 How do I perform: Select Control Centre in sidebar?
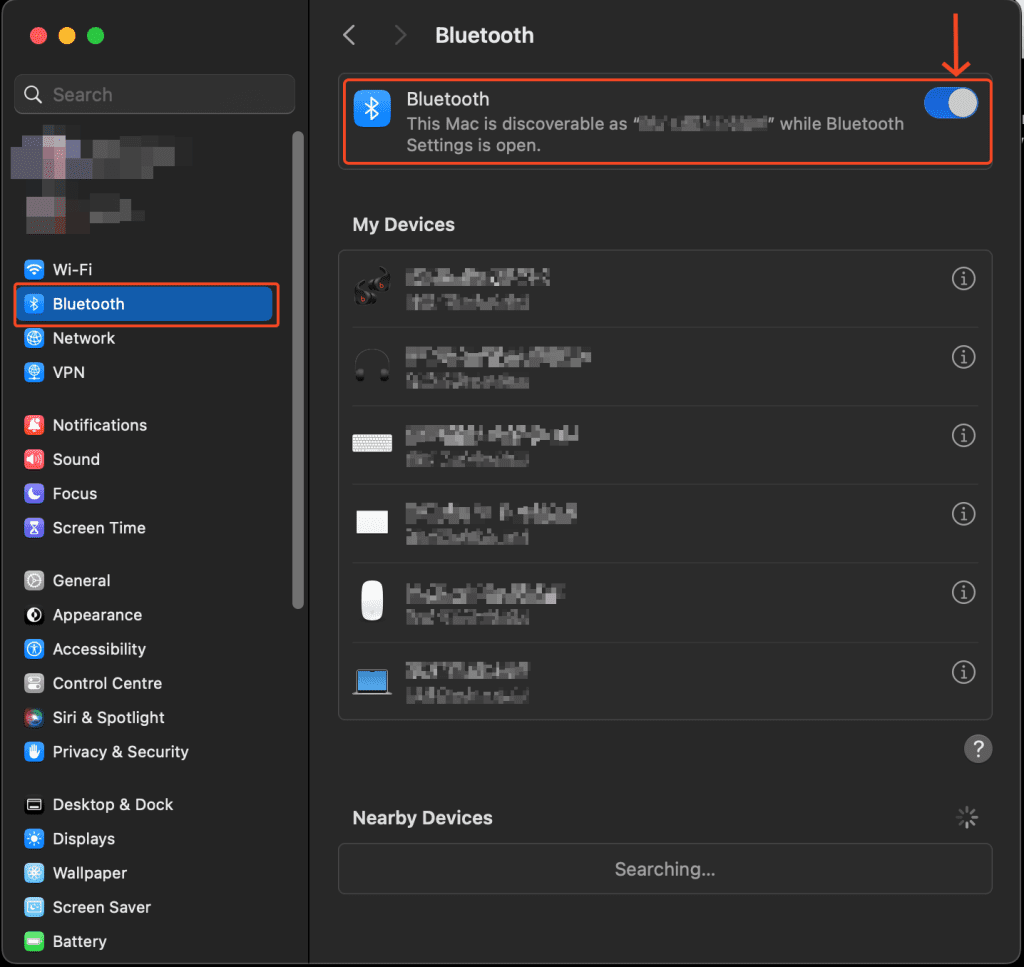(x=107, y=683)
